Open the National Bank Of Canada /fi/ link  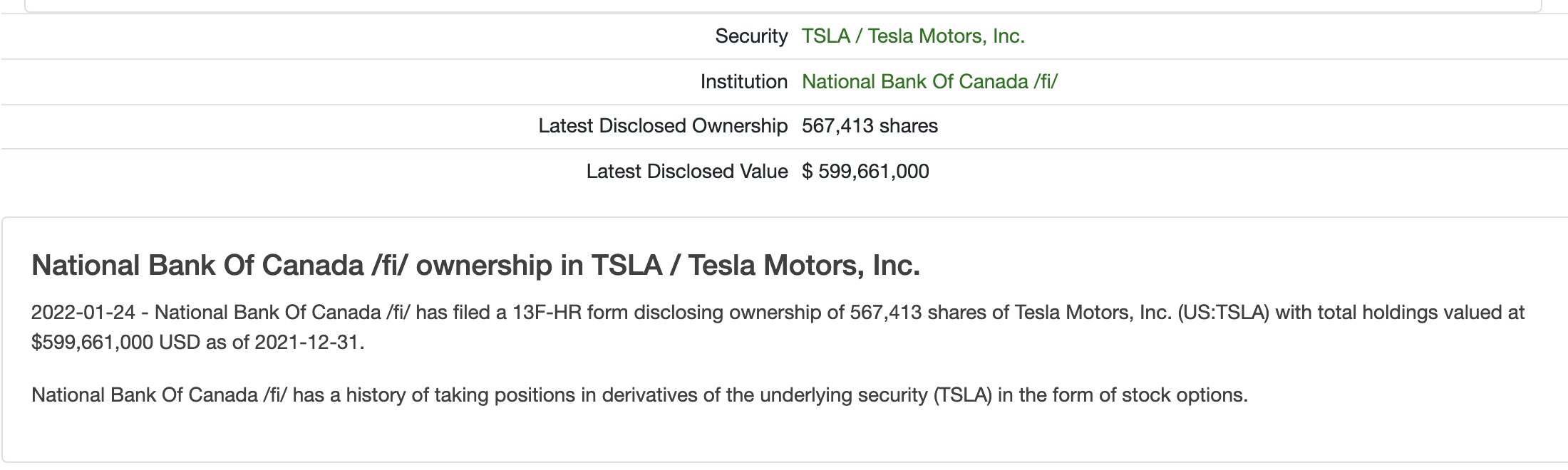tap(929, 82)
